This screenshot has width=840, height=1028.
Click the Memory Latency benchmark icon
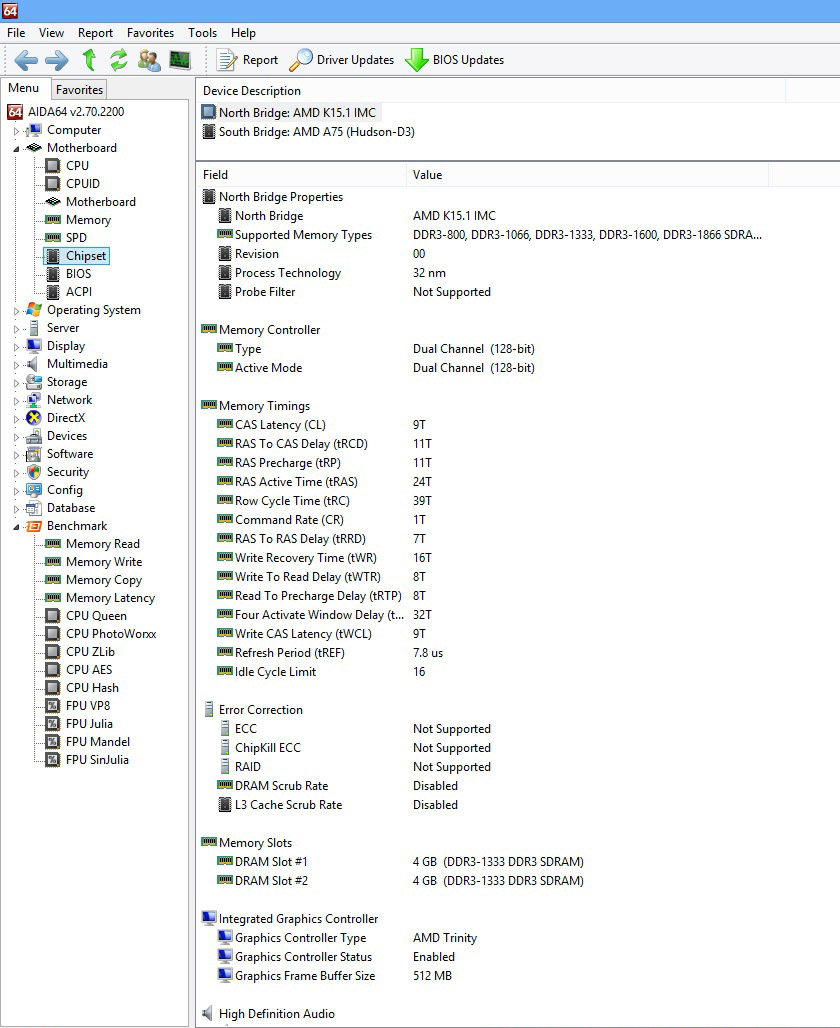pos(52,598)
